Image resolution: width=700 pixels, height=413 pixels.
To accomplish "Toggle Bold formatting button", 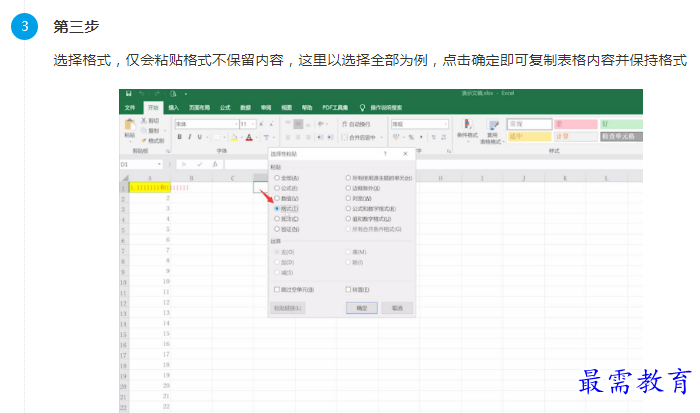I will tap(179, 137).
